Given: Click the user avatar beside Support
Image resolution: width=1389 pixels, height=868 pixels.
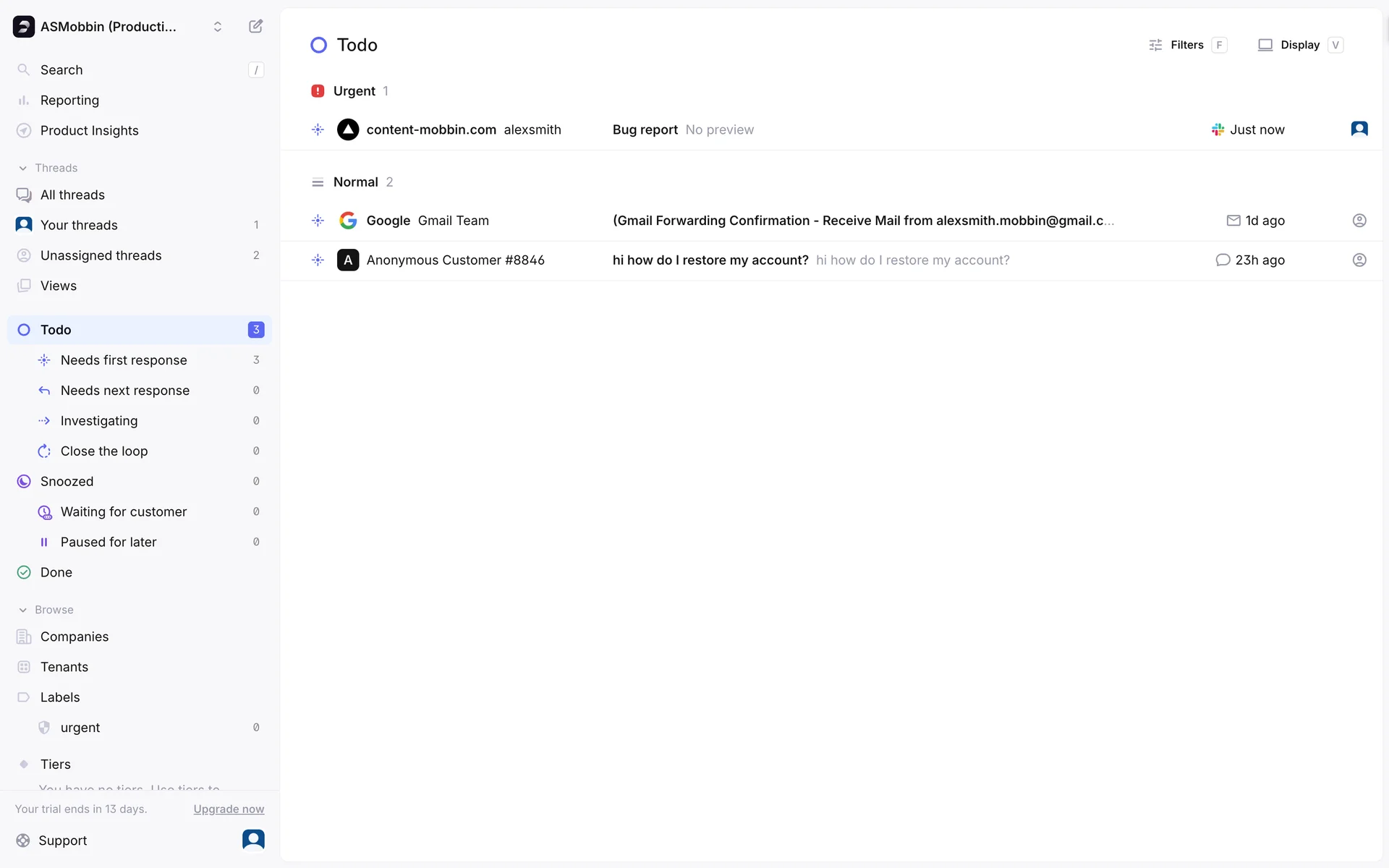Looking at the screenshot, I should (x=253, y=839).
